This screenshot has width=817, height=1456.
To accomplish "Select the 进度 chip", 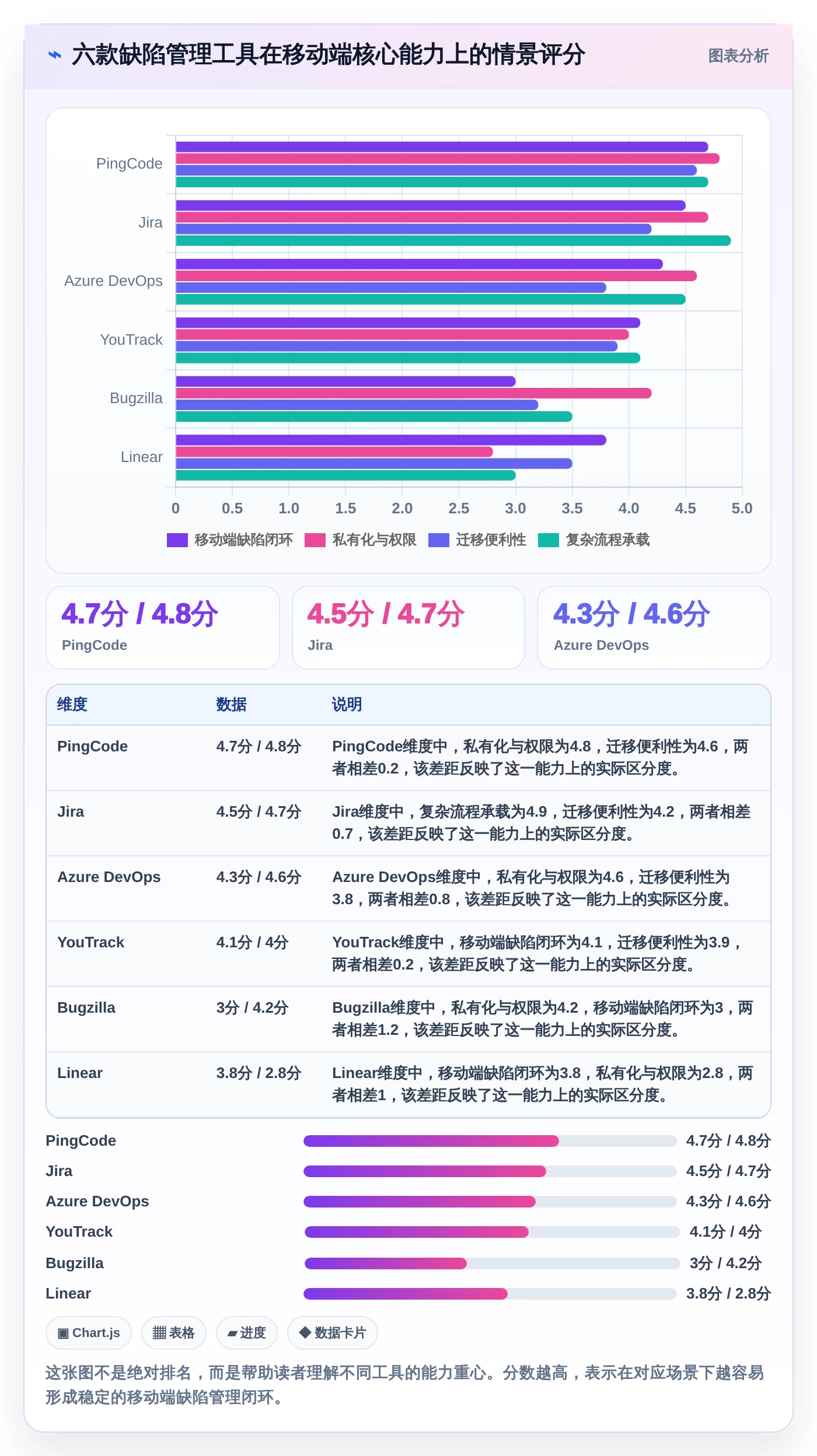I will pos(247,1333).
